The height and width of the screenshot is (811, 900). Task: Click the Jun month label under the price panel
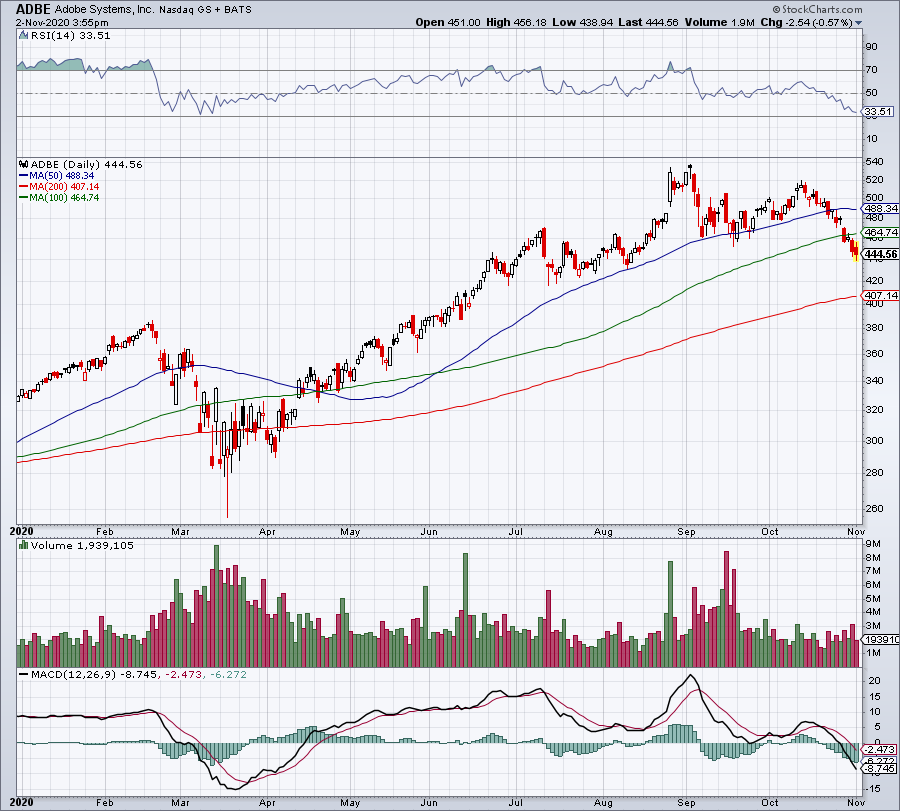(x=429, y=532)
